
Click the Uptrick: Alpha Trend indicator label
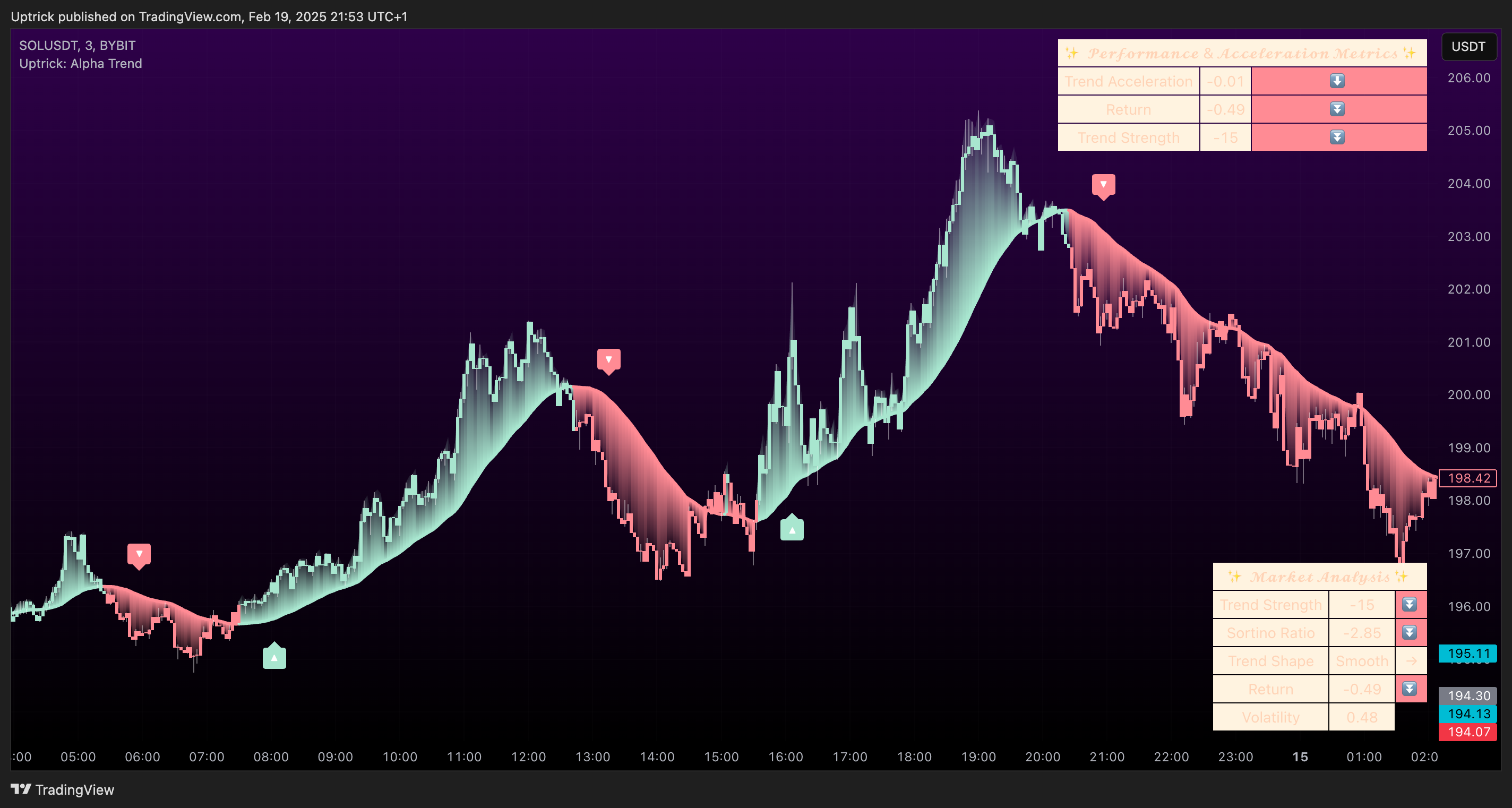point(80,63)
